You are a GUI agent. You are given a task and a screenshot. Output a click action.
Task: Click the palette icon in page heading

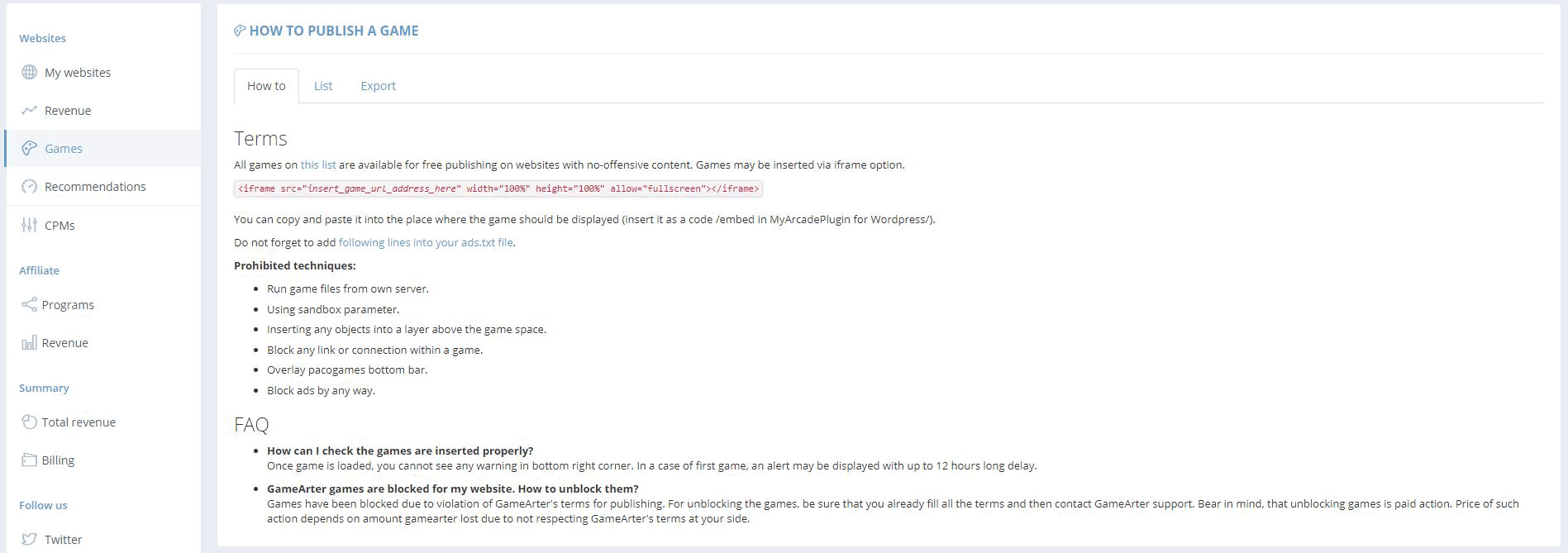240,31
